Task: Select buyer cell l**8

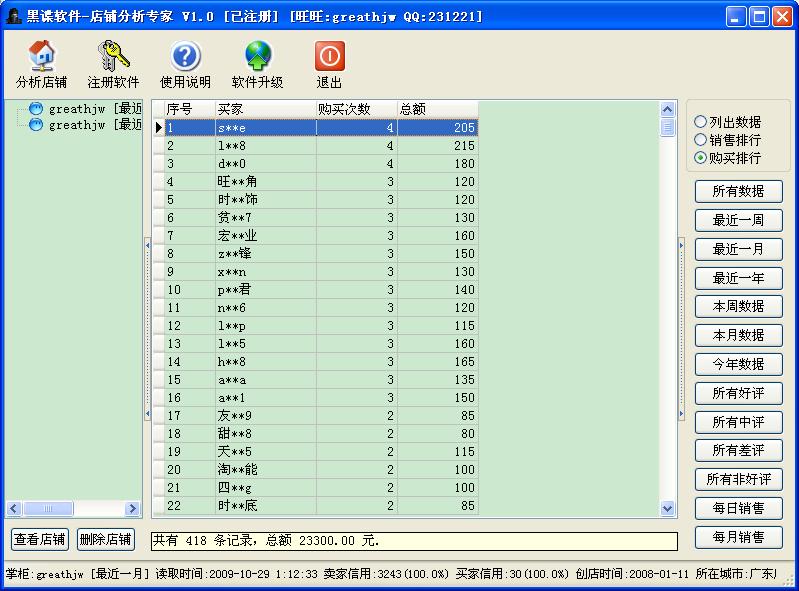Action: tap(265, 146)
